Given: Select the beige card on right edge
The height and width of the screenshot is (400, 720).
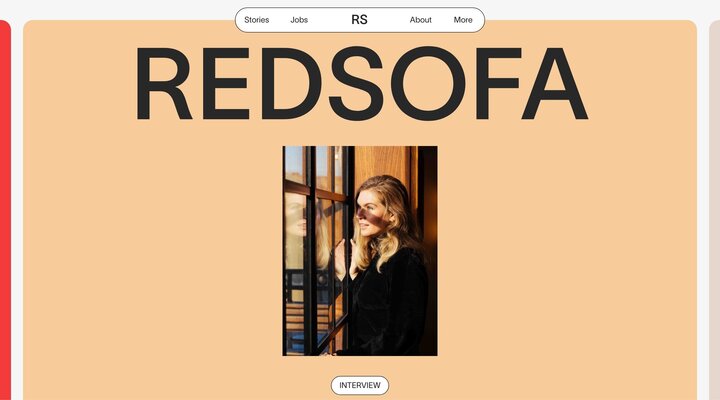Looking at the screenshot, I should tap(714, 210).
